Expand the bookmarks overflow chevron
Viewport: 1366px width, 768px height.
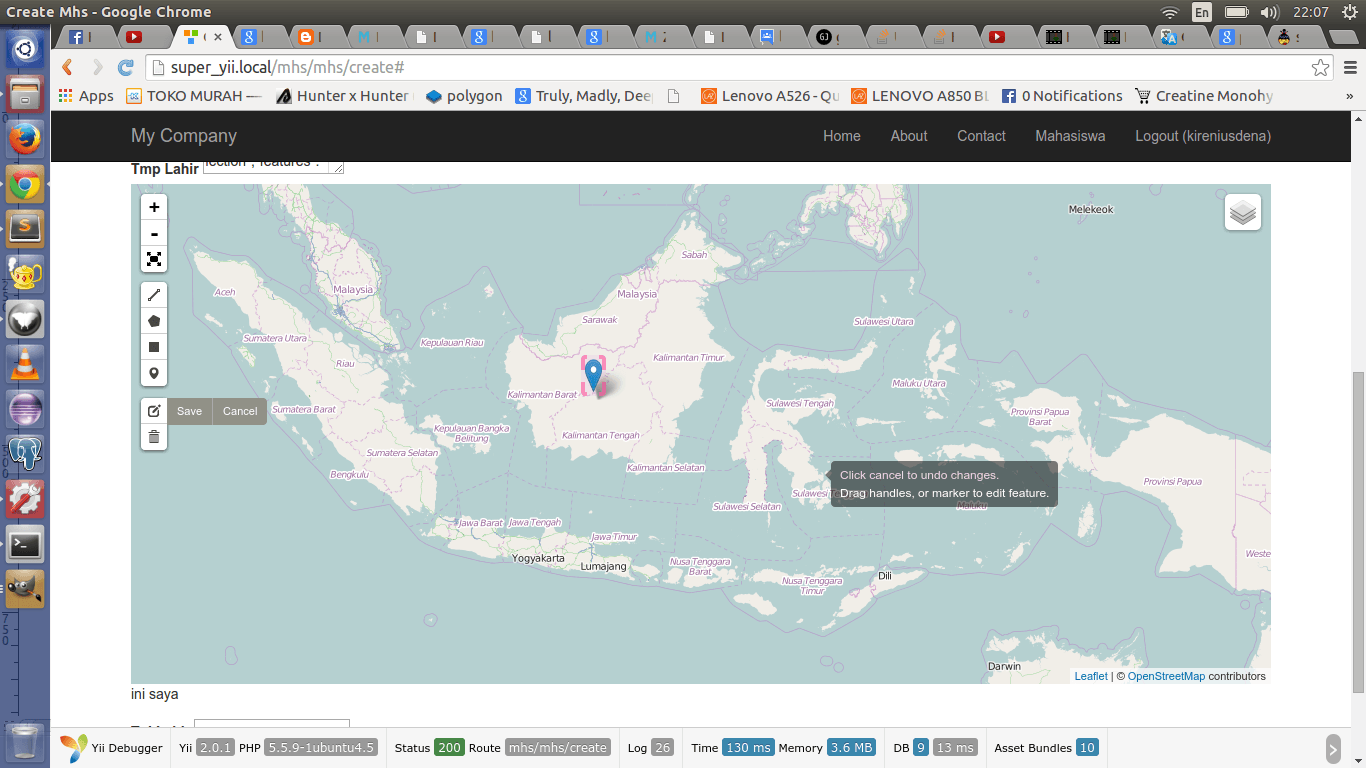[x=1350, y=96]
